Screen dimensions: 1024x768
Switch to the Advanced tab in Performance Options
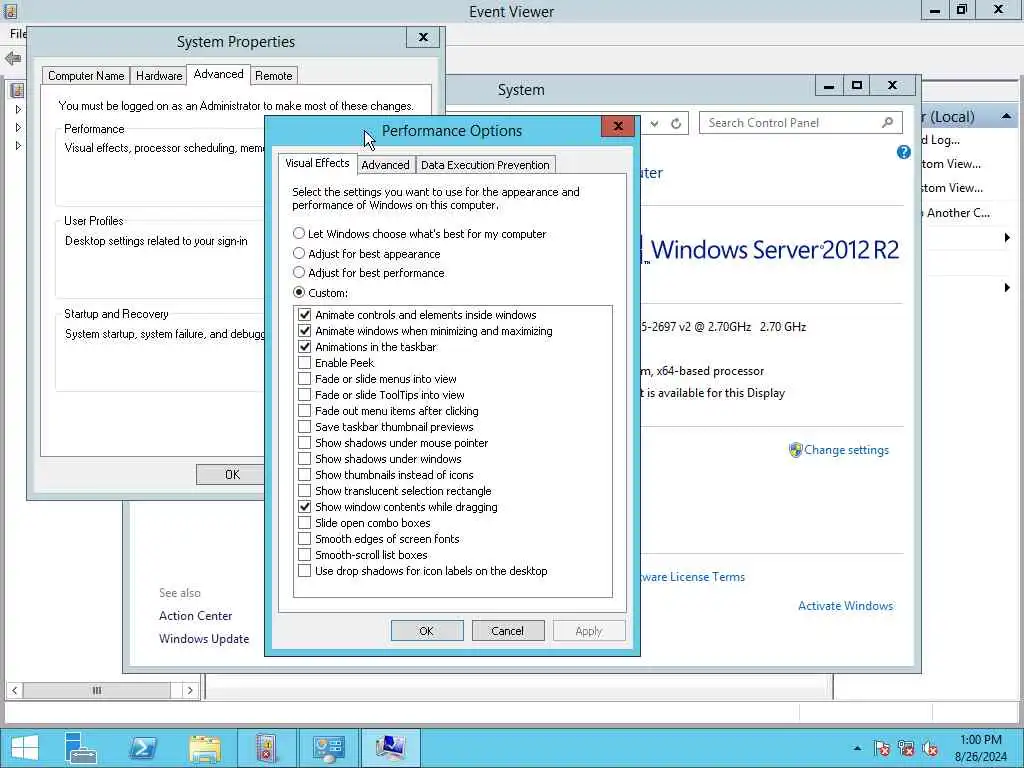point(385,165)
